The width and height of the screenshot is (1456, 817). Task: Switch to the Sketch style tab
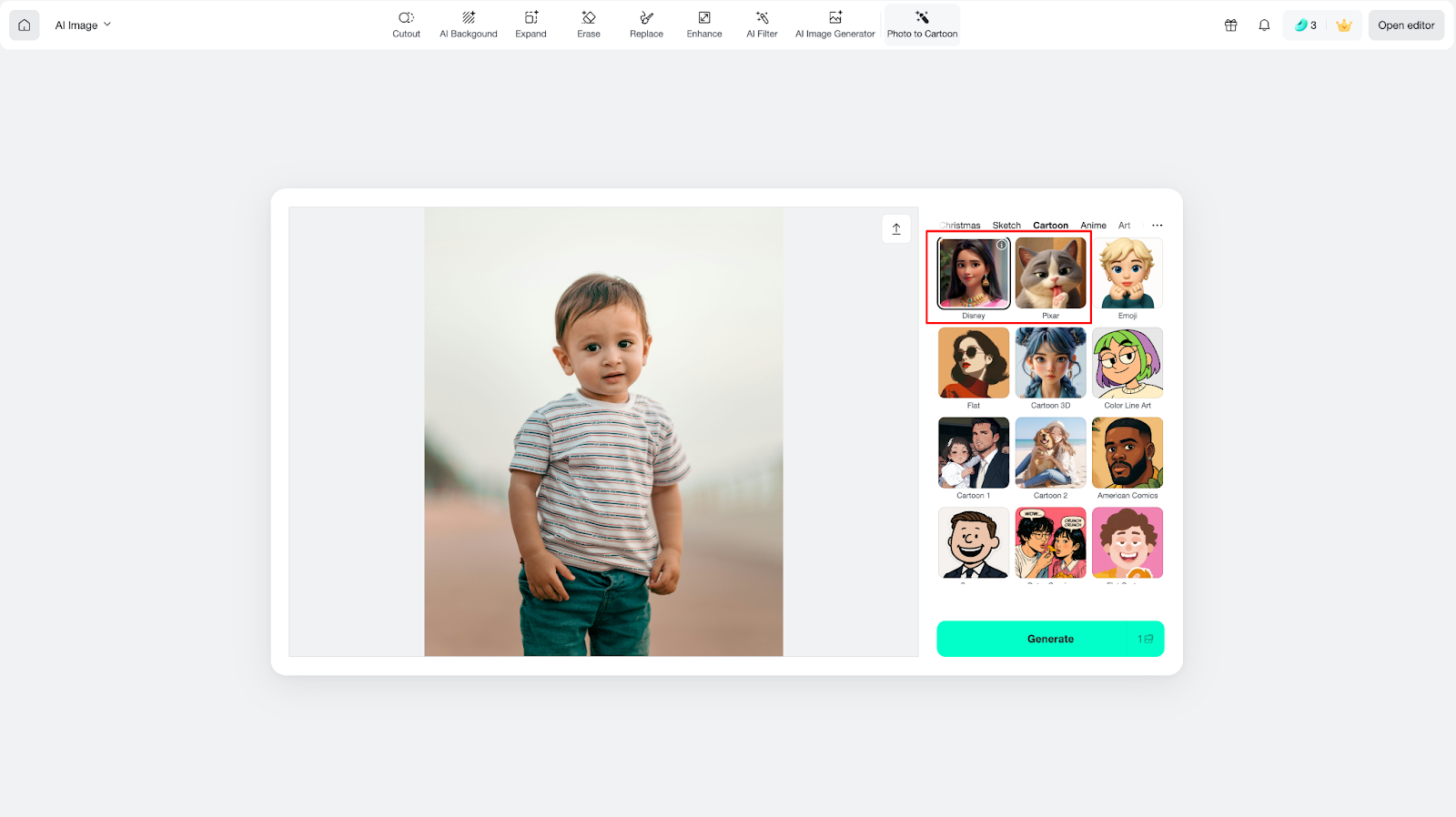pyautogui.click(x=1006, y=226)
